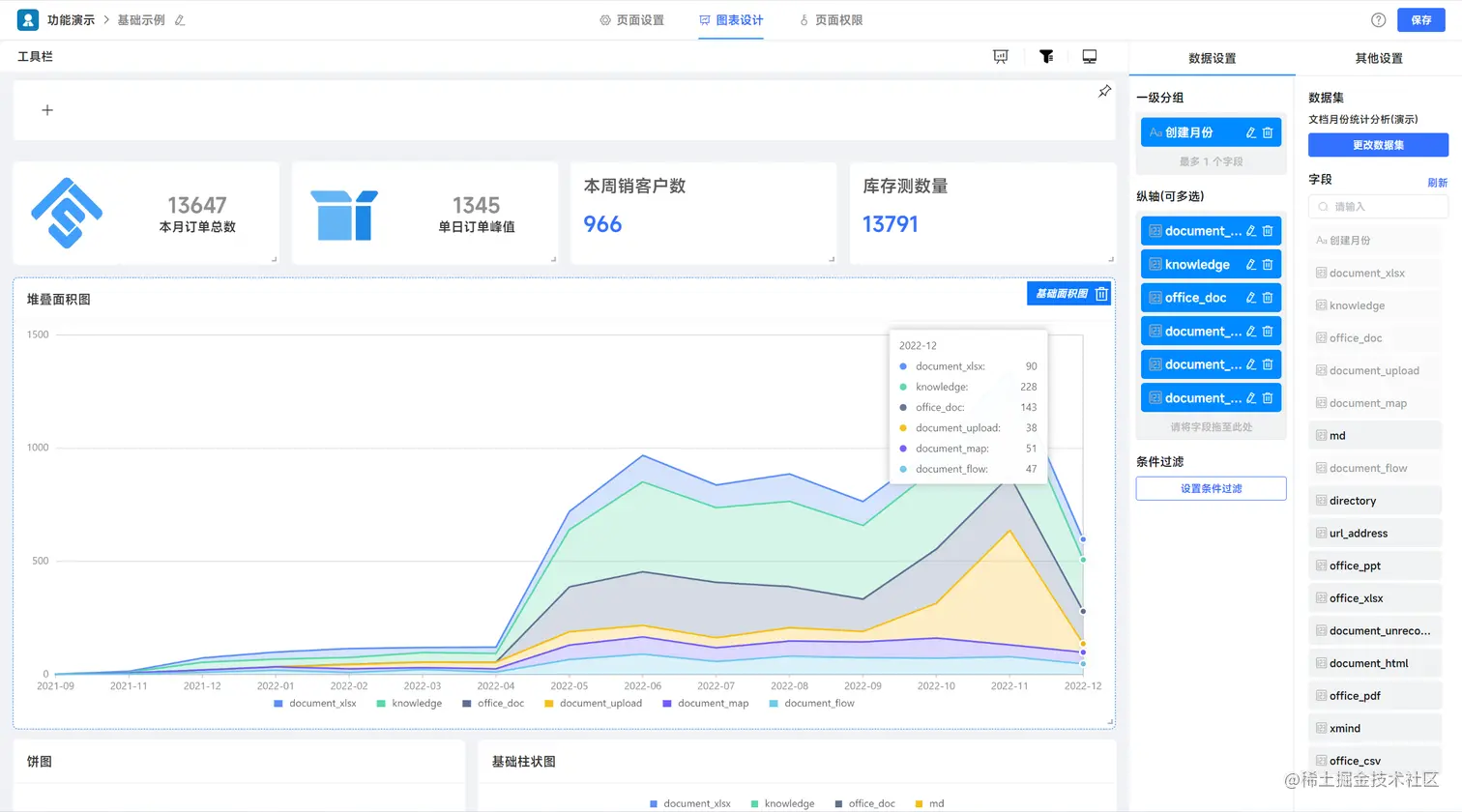Click the 饼图 chart title

pyautogui.click(x=40, y=762)
